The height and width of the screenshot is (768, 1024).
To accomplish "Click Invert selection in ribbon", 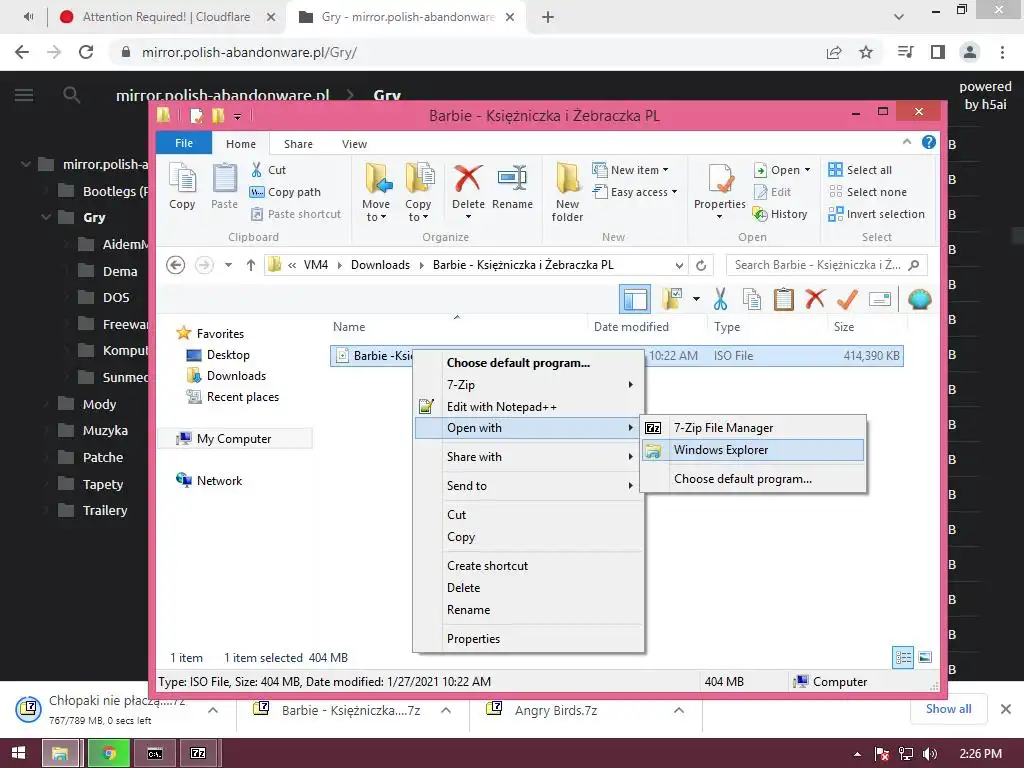I will point(876,214).
